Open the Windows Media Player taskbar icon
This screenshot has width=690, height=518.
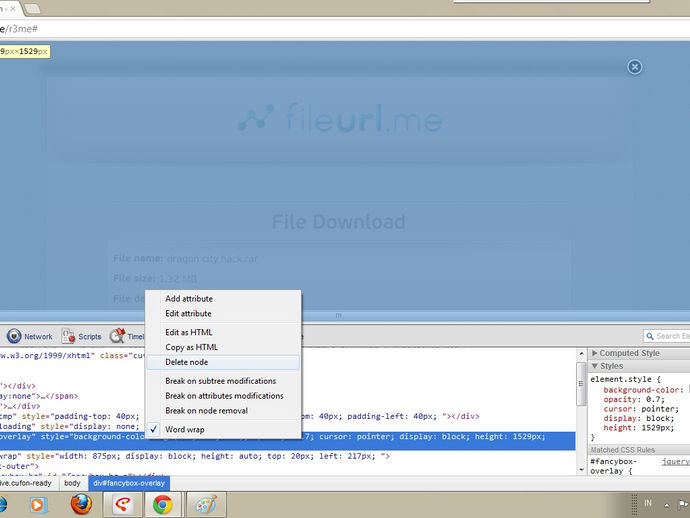pos(38,505)
